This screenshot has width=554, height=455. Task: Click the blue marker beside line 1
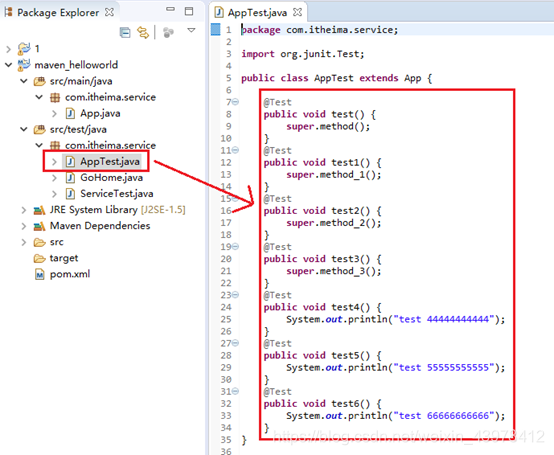(x=215, y=30)
